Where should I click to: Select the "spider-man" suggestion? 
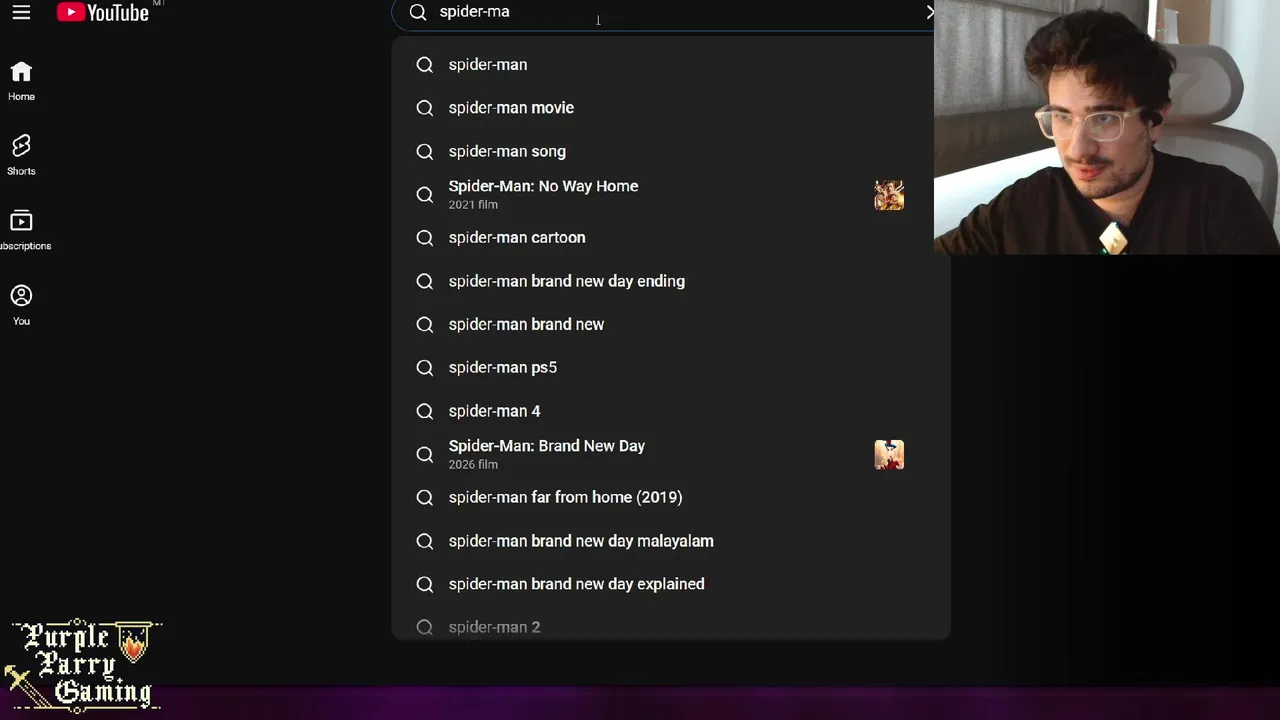[670, 65]
